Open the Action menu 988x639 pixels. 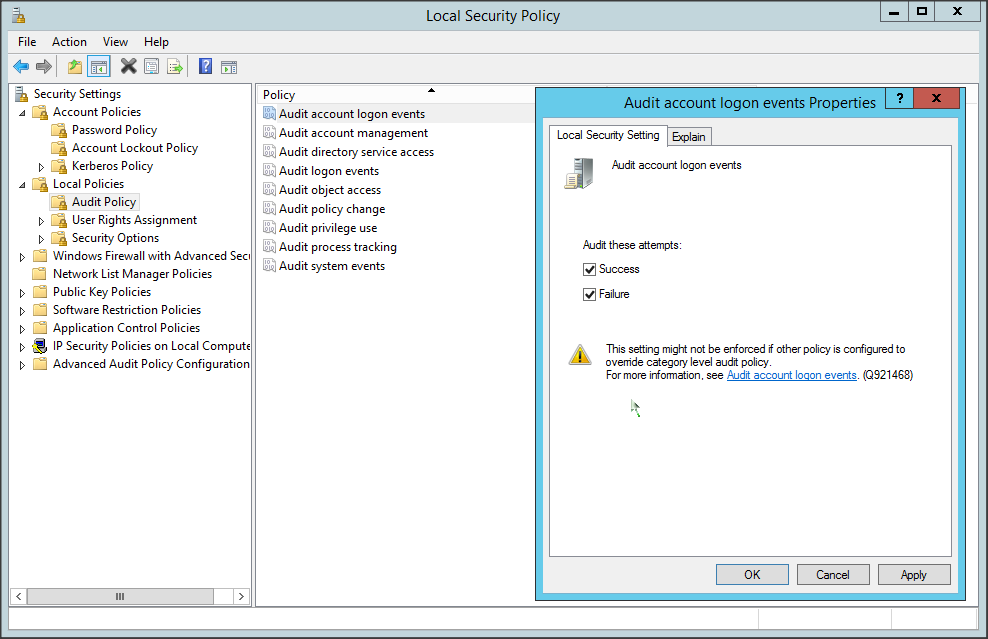[x=69, y=42]
